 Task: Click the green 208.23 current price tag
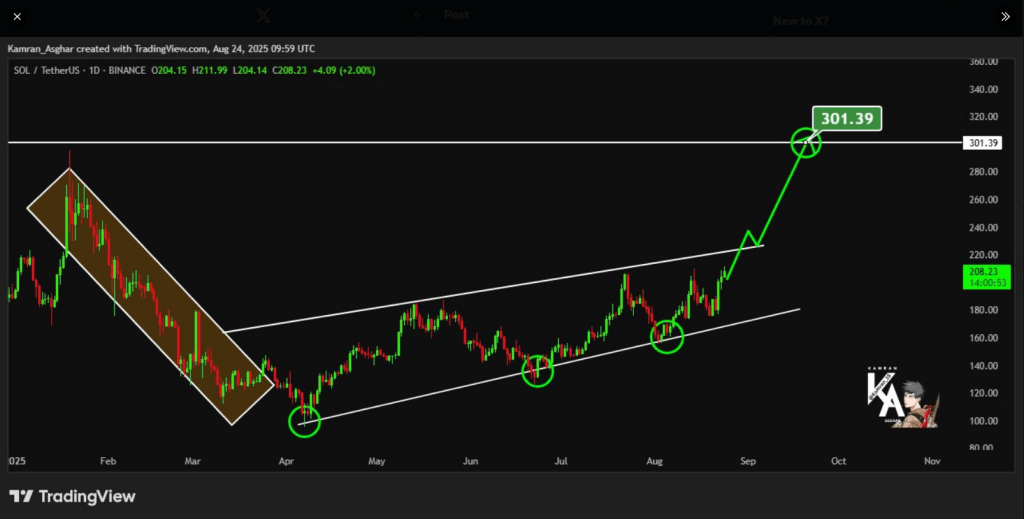(x=983, y=276)
